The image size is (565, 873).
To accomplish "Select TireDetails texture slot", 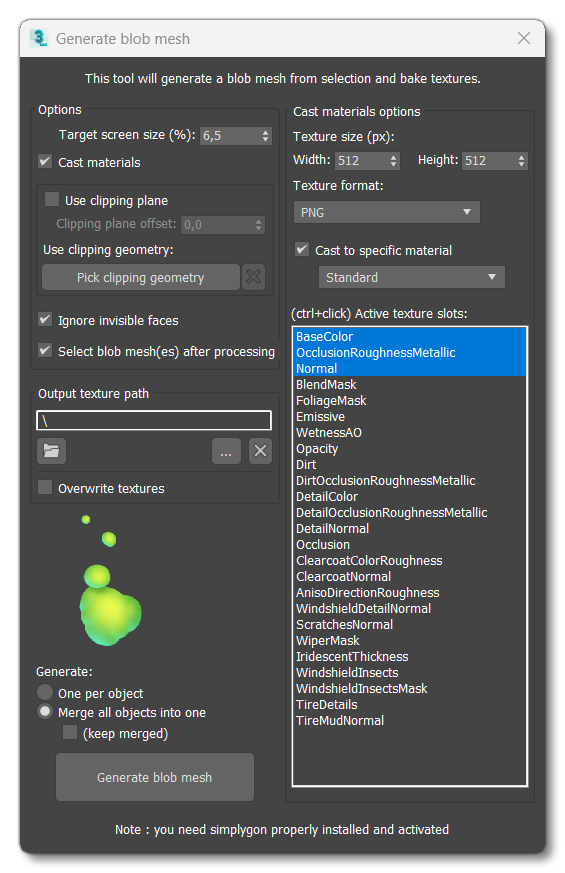I will tap(410, 704).
